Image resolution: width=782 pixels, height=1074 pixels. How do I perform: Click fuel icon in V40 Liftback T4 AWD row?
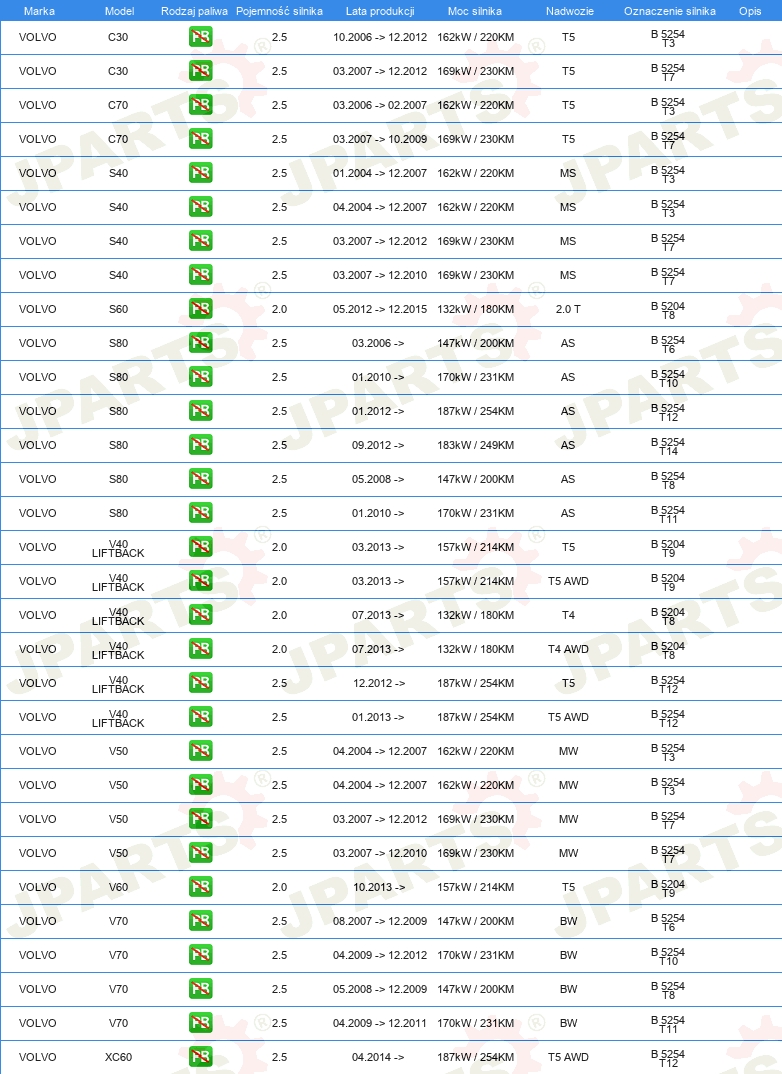click(x=201, y=649)
